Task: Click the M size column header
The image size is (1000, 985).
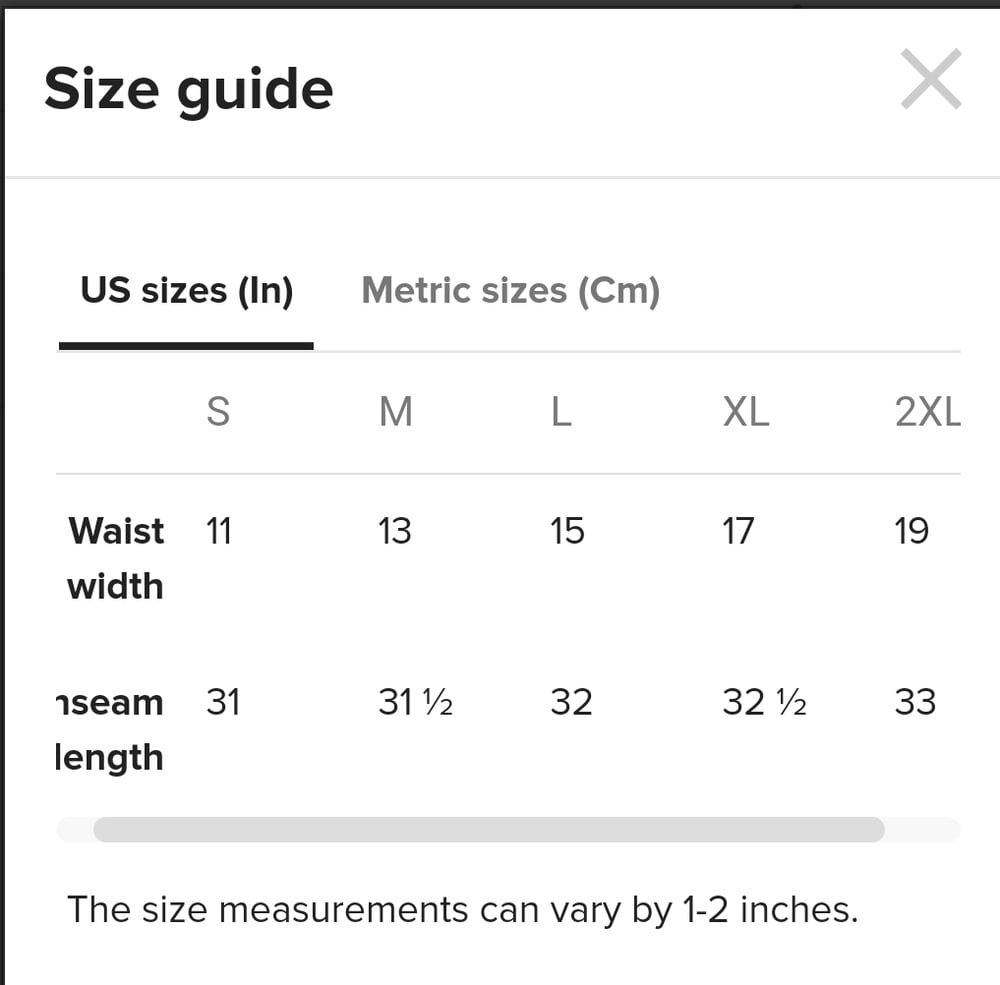Action: coord(396,411)
